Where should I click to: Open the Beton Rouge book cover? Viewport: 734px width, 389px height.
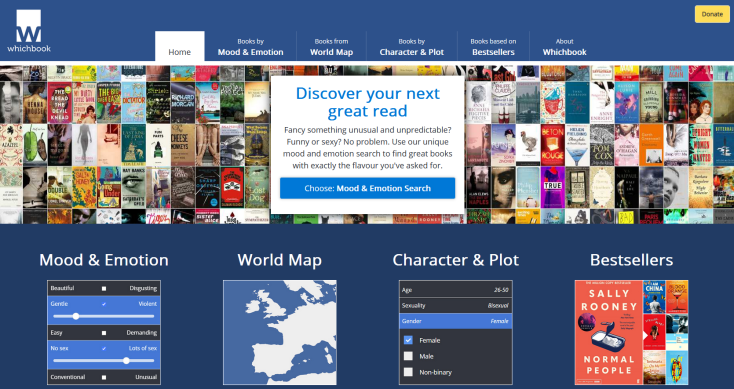(552, 145)
